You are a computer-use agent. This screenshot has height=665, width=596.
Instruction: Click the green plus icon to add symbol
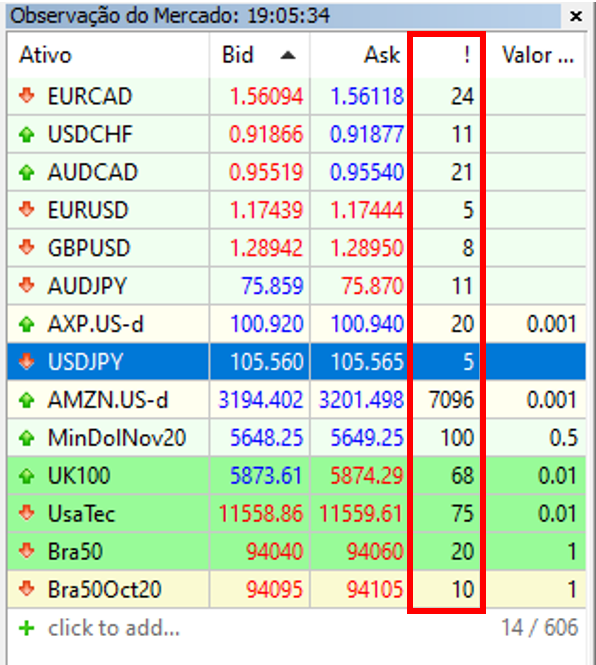pyautogui.click(x=27, y=628)
